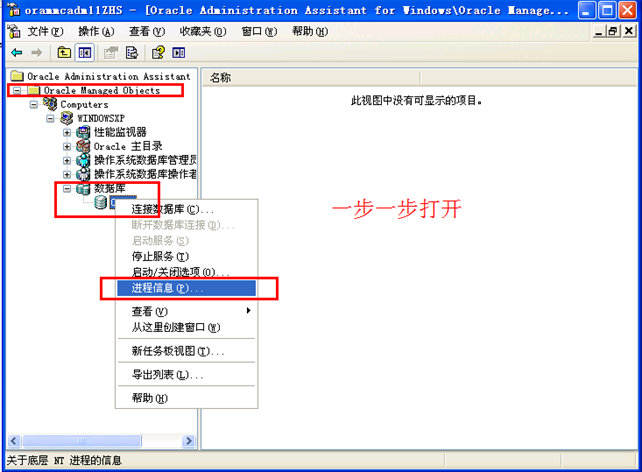Image resolution: width=642 pixels, height=472 pixels.
Task: Click the Show/Hide action pane toolbar icon
Action: pos(179,52)
